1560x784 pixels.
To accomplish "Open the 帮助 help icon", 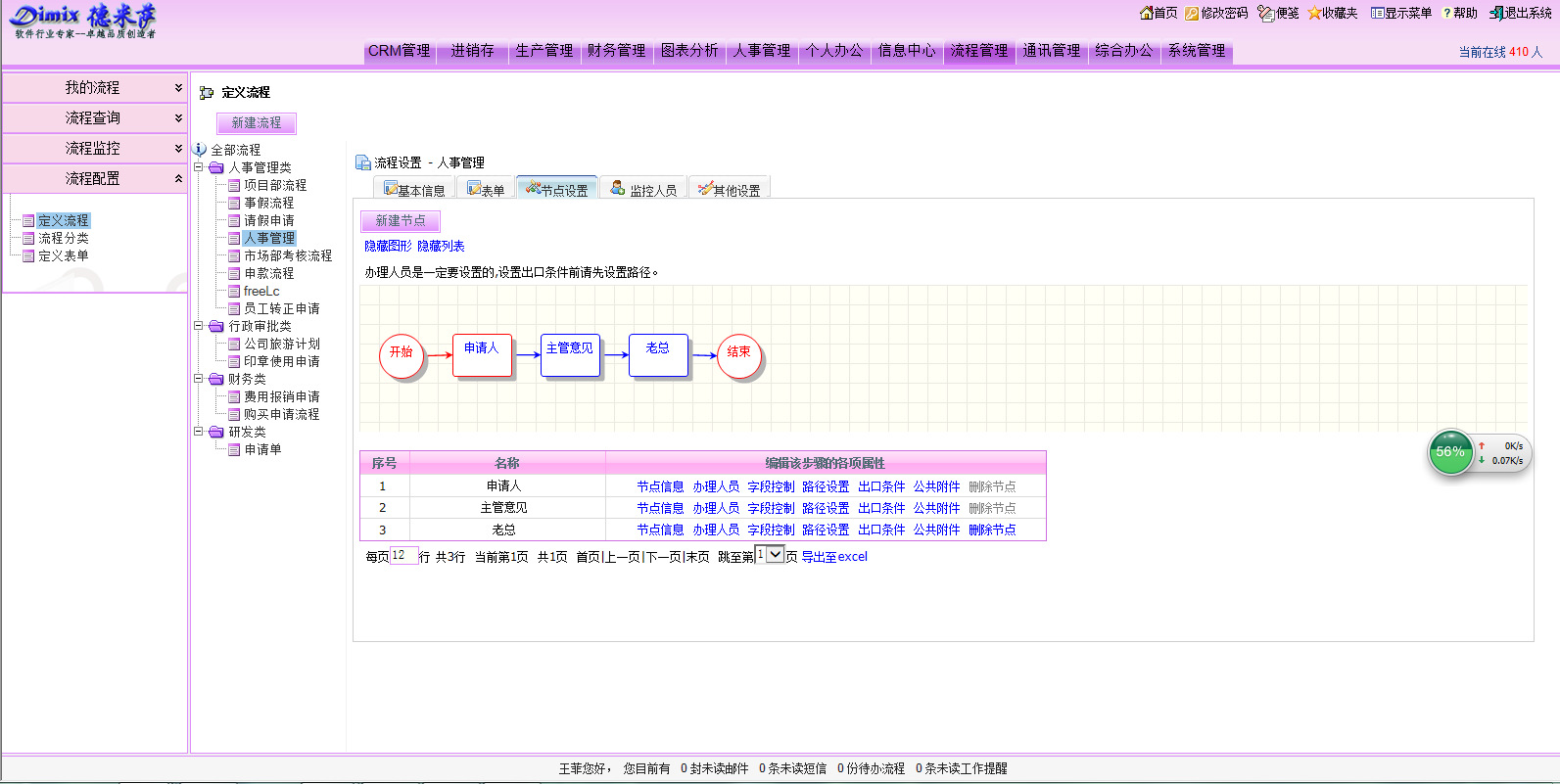I will point(1446,13).
